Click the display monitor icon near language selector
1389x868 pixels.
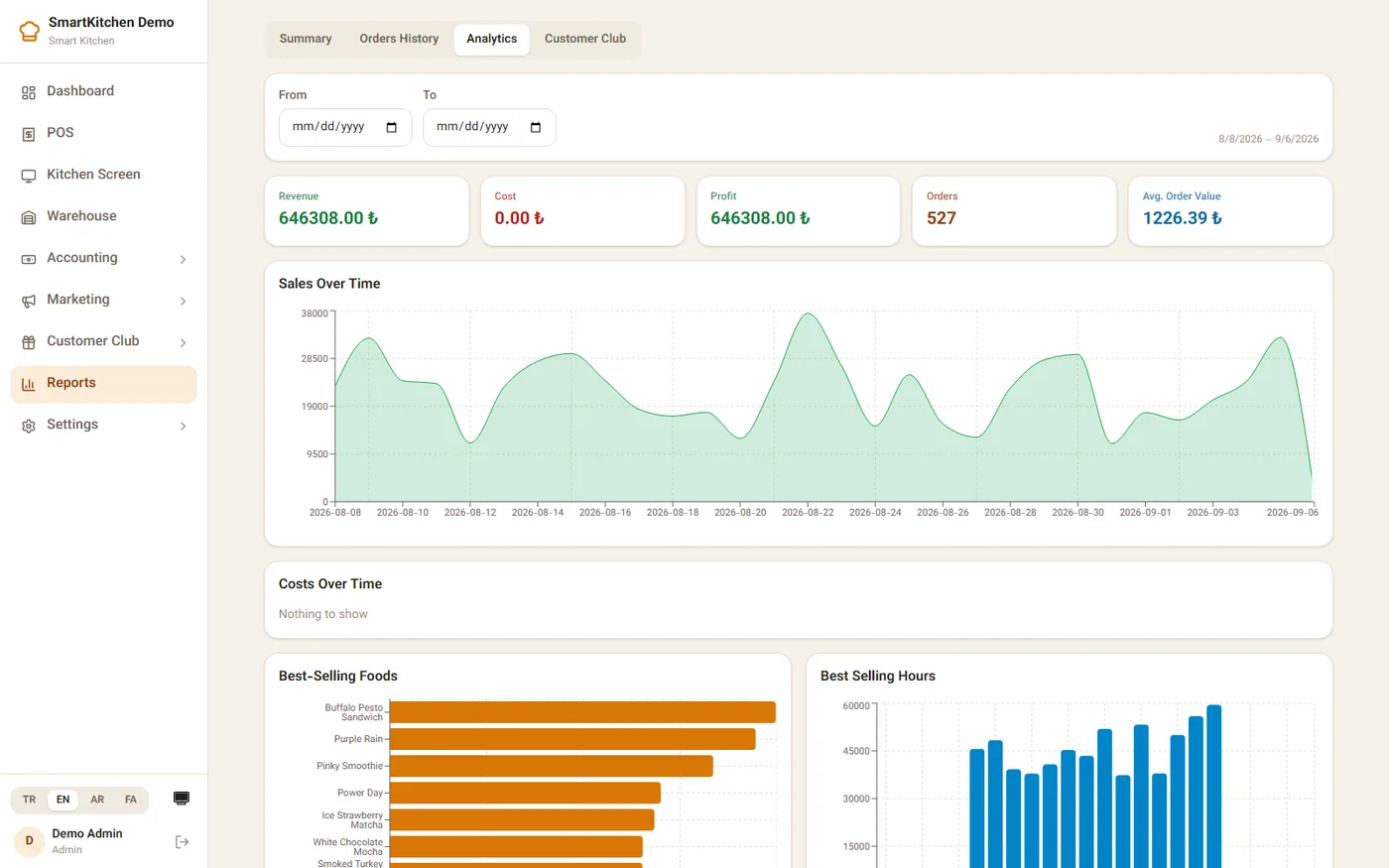pyautogui.click(x=182, y=799)
